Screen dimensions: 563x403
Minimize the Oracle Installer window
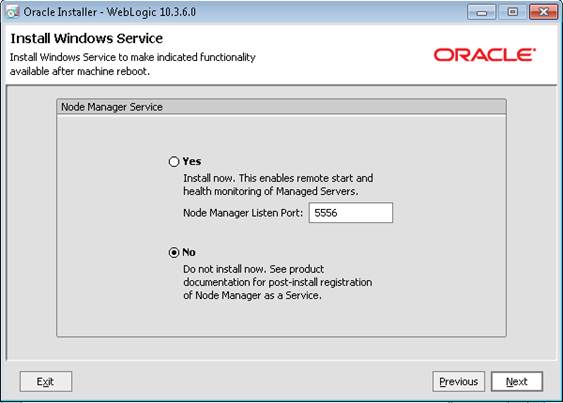482,12
